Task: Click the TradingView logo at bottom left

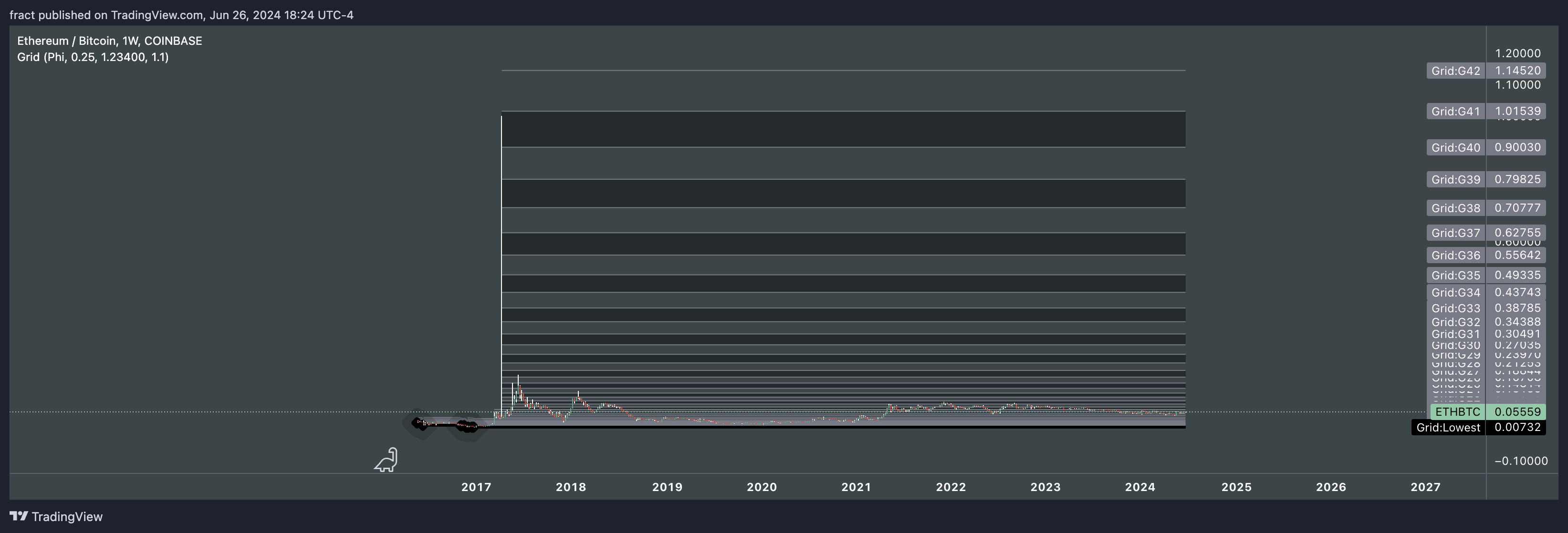Action: (x=56, y=517)
